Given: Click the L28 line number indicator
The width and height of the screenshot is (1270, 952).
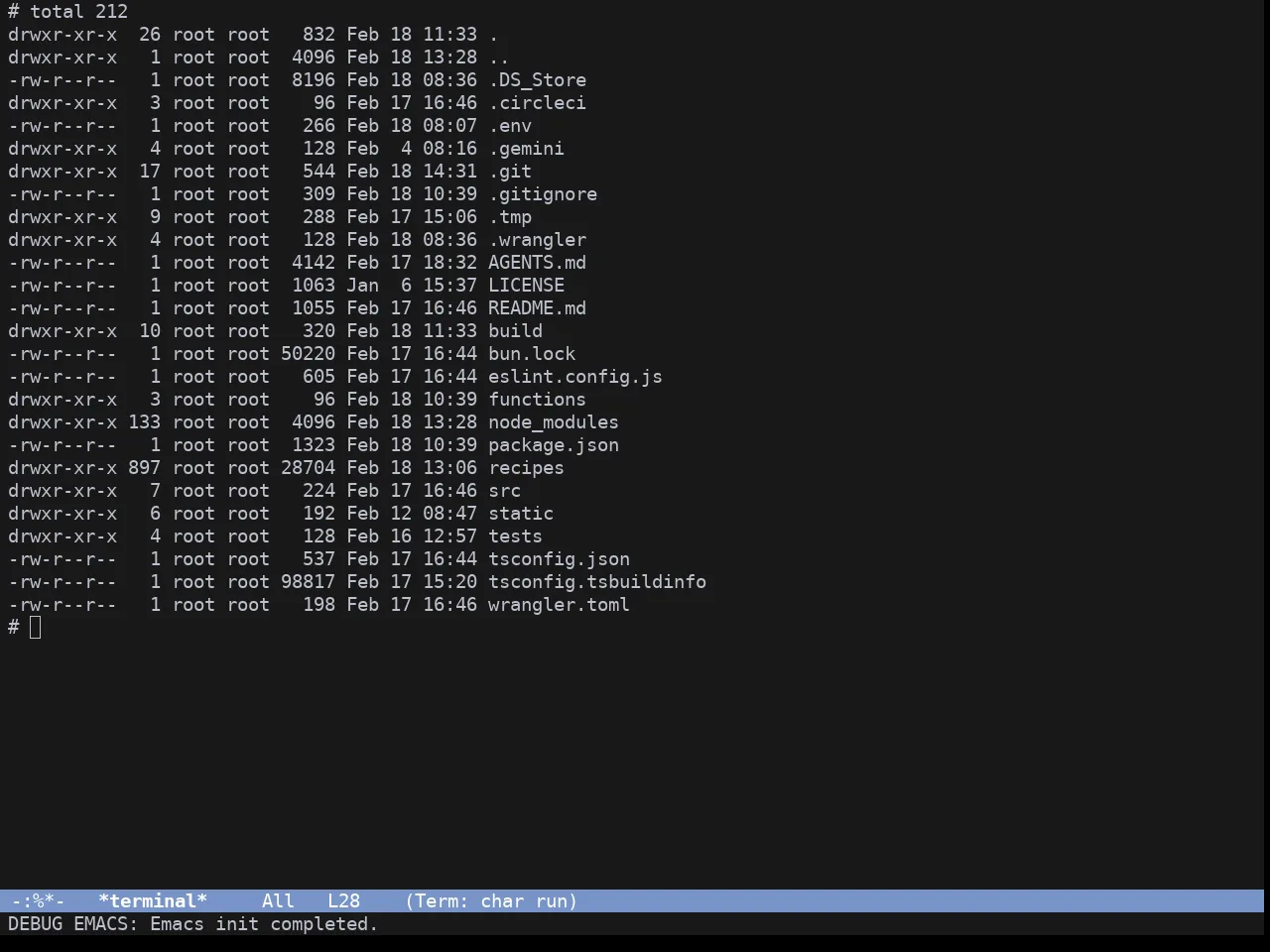Looking at the screenshot, I should click(343, 901).
